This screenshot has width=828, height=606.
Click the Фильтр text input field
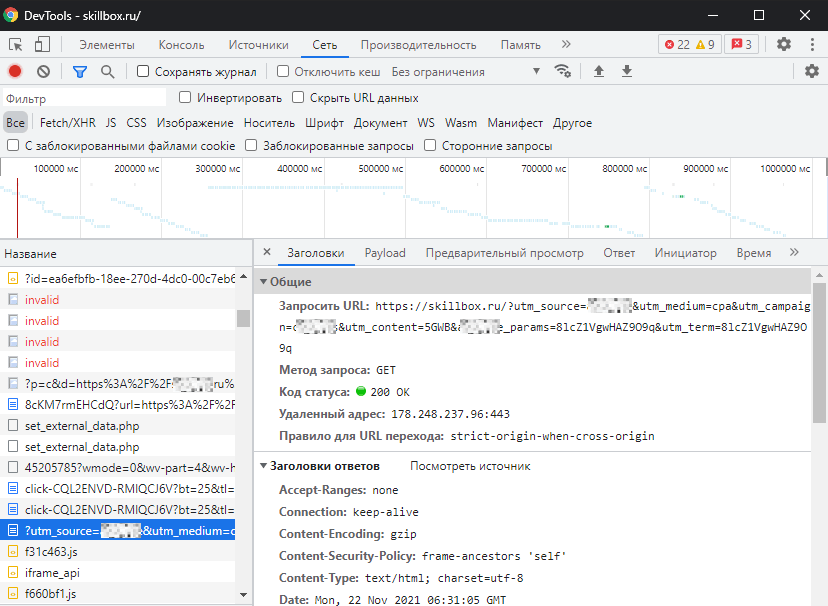tap(84, 99)
